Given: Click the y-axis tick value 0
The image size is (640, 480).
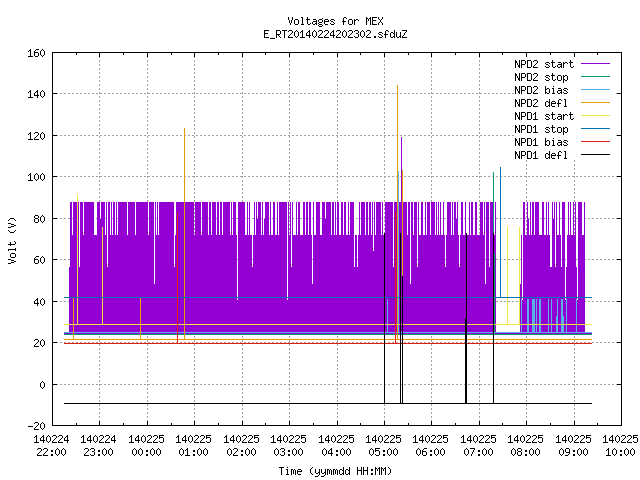Looking at the screenshot, I should pos(42,385).
